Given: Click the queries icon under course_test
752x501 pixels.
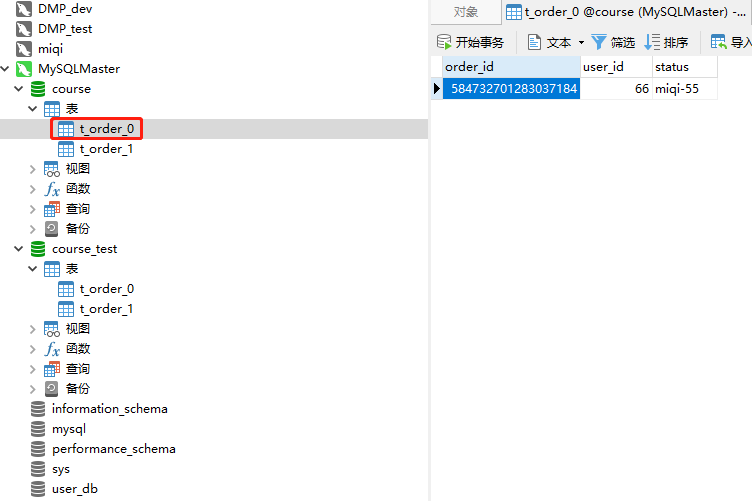Looking at the screenshot, I should [52, 369].
